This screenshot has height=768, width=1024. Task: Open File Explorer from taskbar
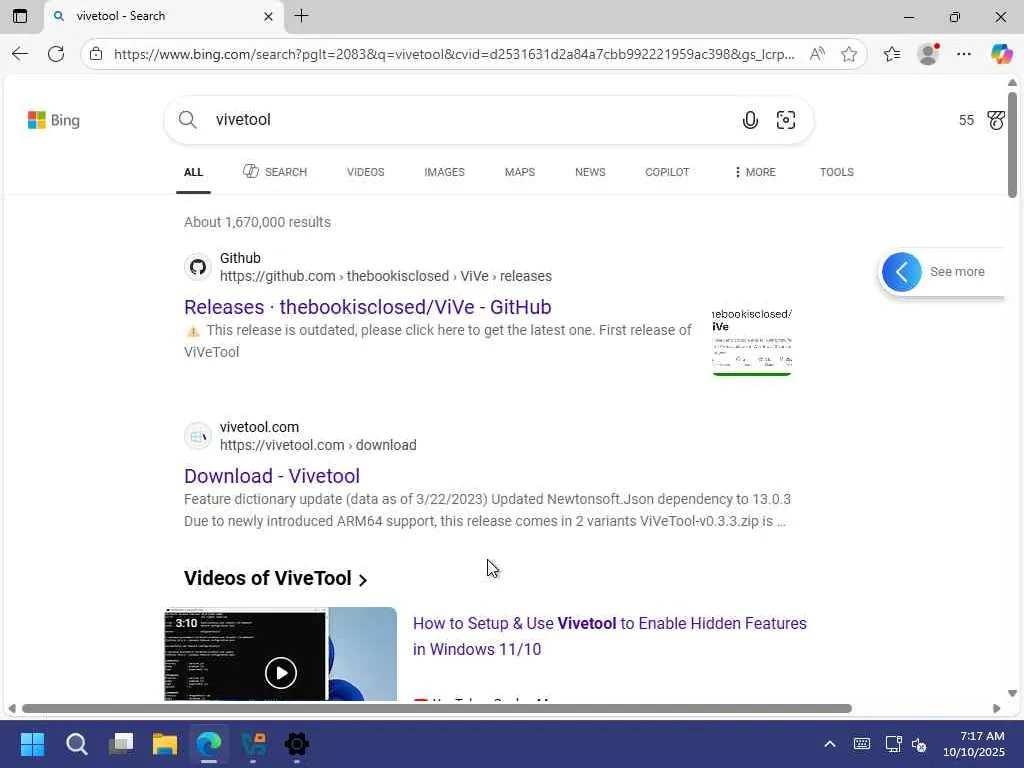[165, 744]
